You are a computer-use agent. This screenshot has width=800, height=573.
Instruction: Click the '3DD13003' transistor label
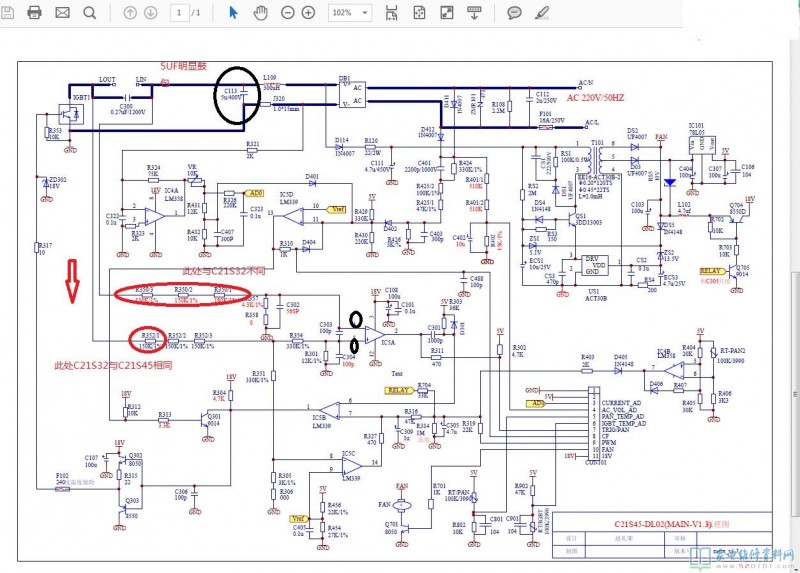[x=588, y=222]
